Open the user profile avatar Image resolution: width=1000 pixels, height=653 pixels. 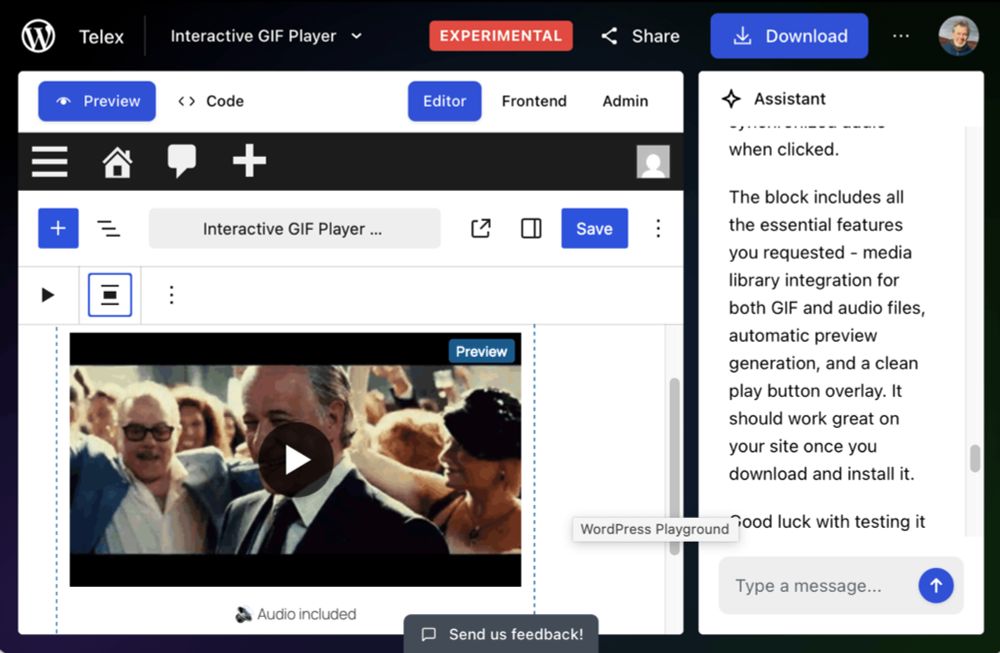click(x=958, y=36)
